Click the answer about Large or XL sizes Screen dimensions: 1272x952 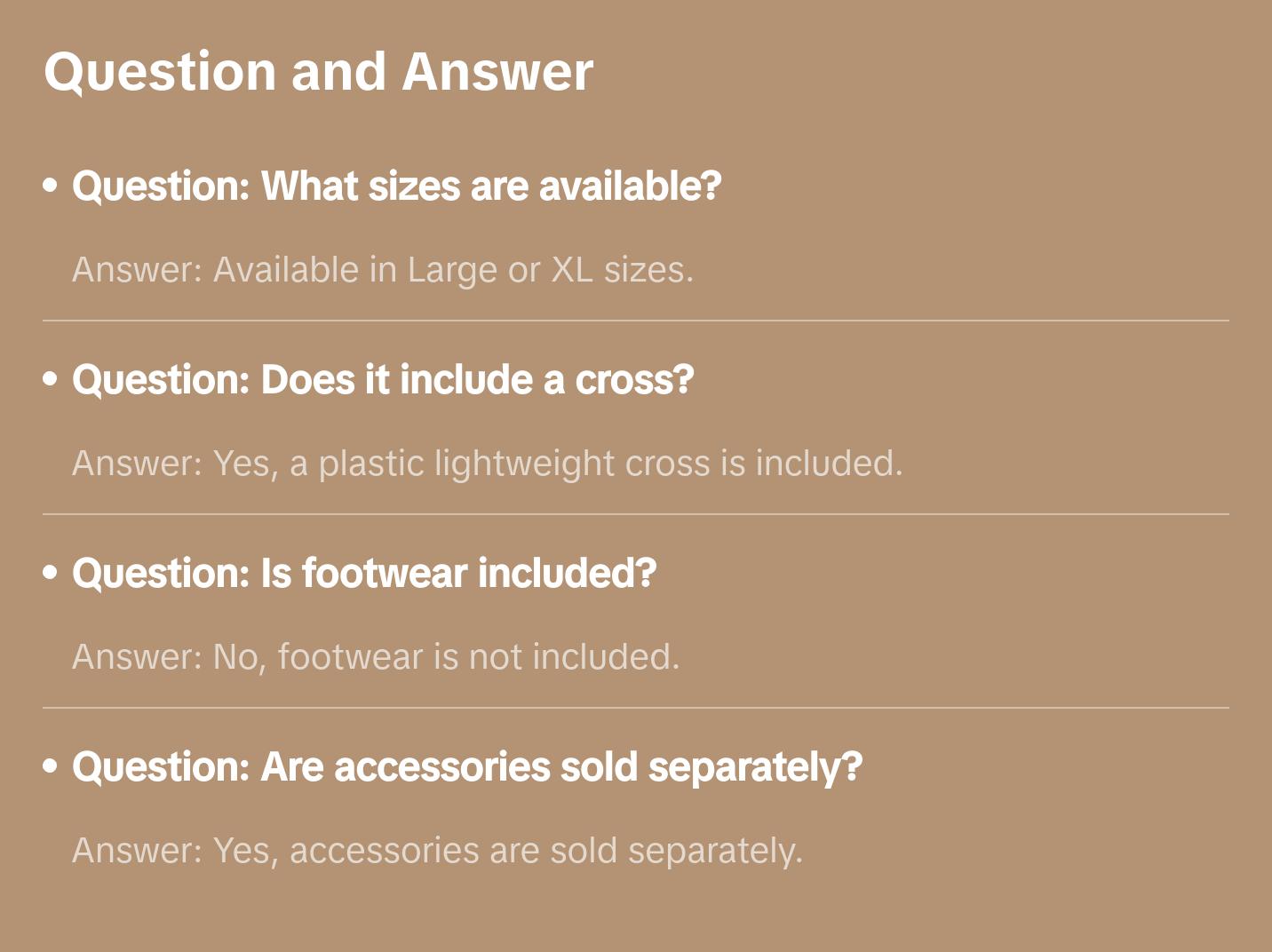(x=383, y=270)
